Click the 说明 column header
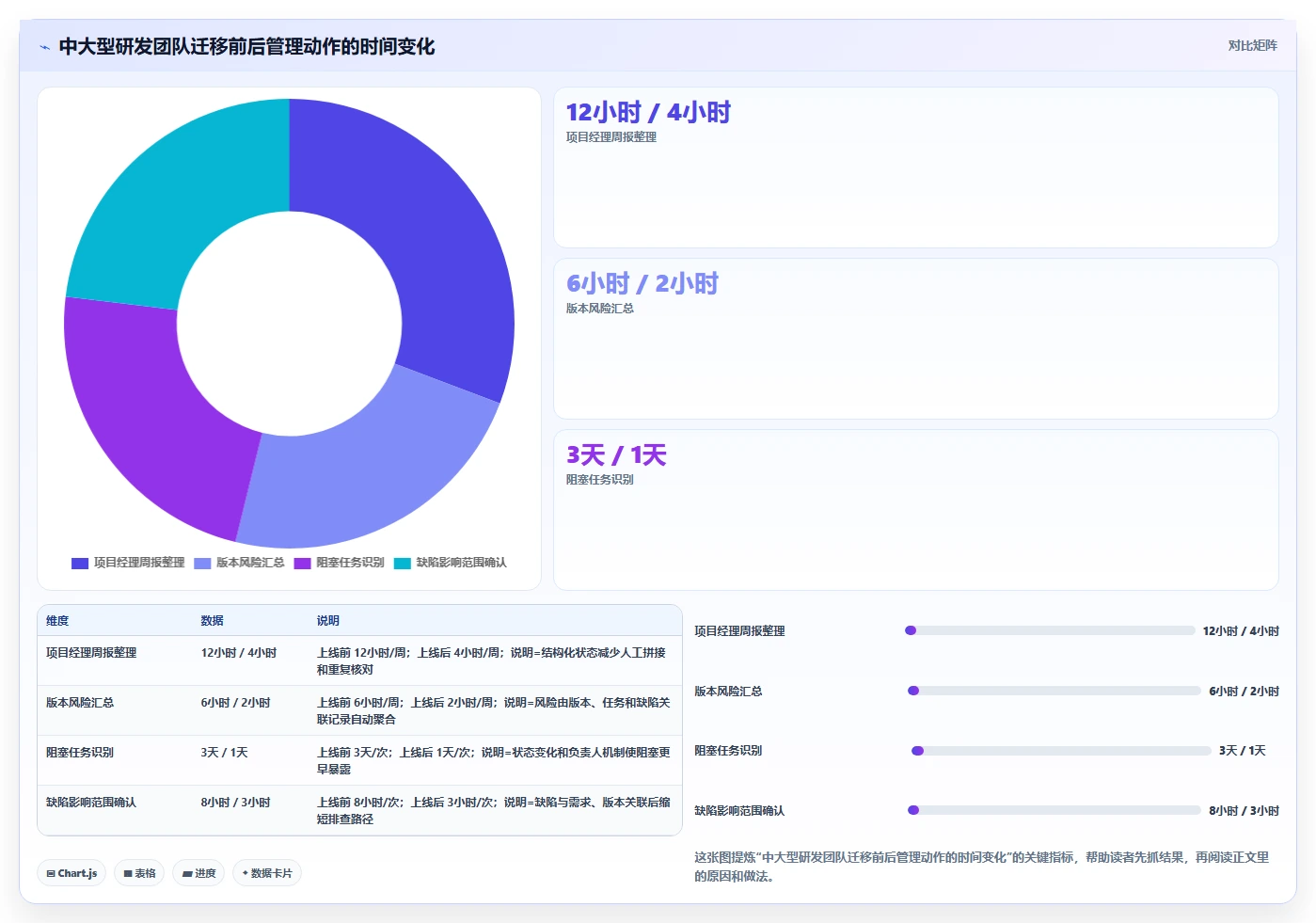Screen dimensions: 1316x923 pyautogui.click(x=327, y=621)
